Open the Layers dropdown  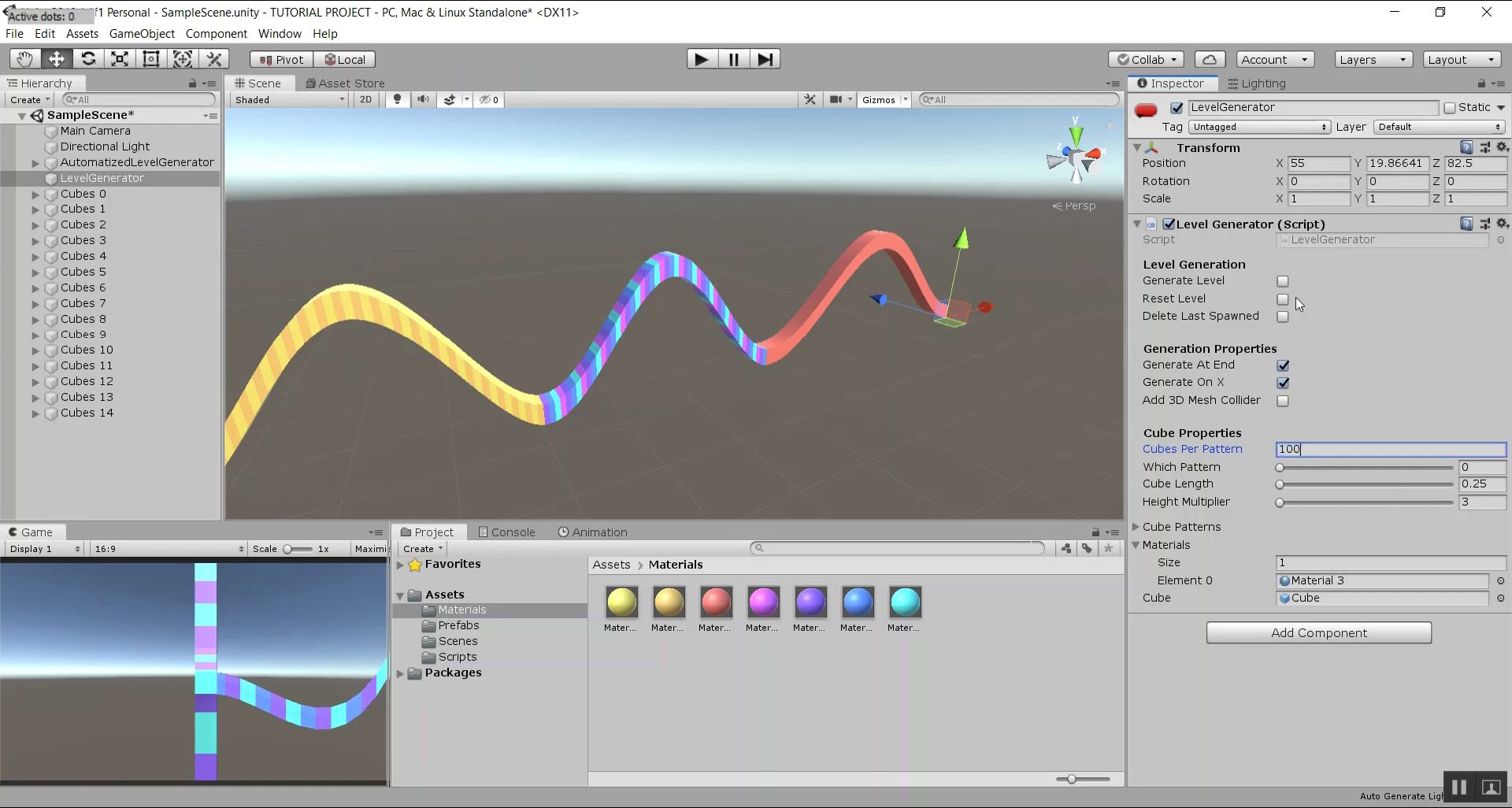coord(1372,59)
